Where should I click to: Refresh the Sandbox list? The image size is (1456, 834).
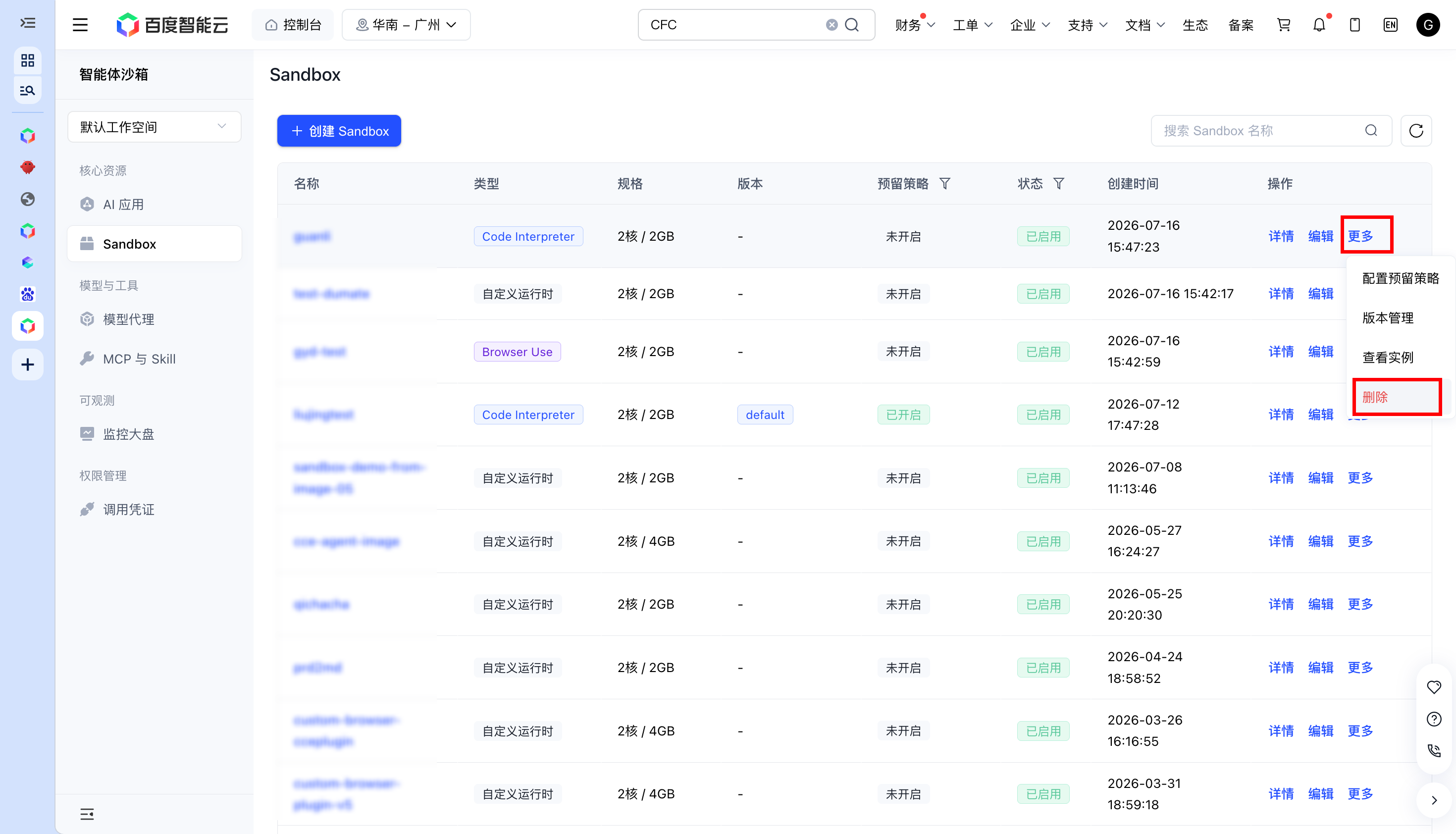pos(1416,131)
